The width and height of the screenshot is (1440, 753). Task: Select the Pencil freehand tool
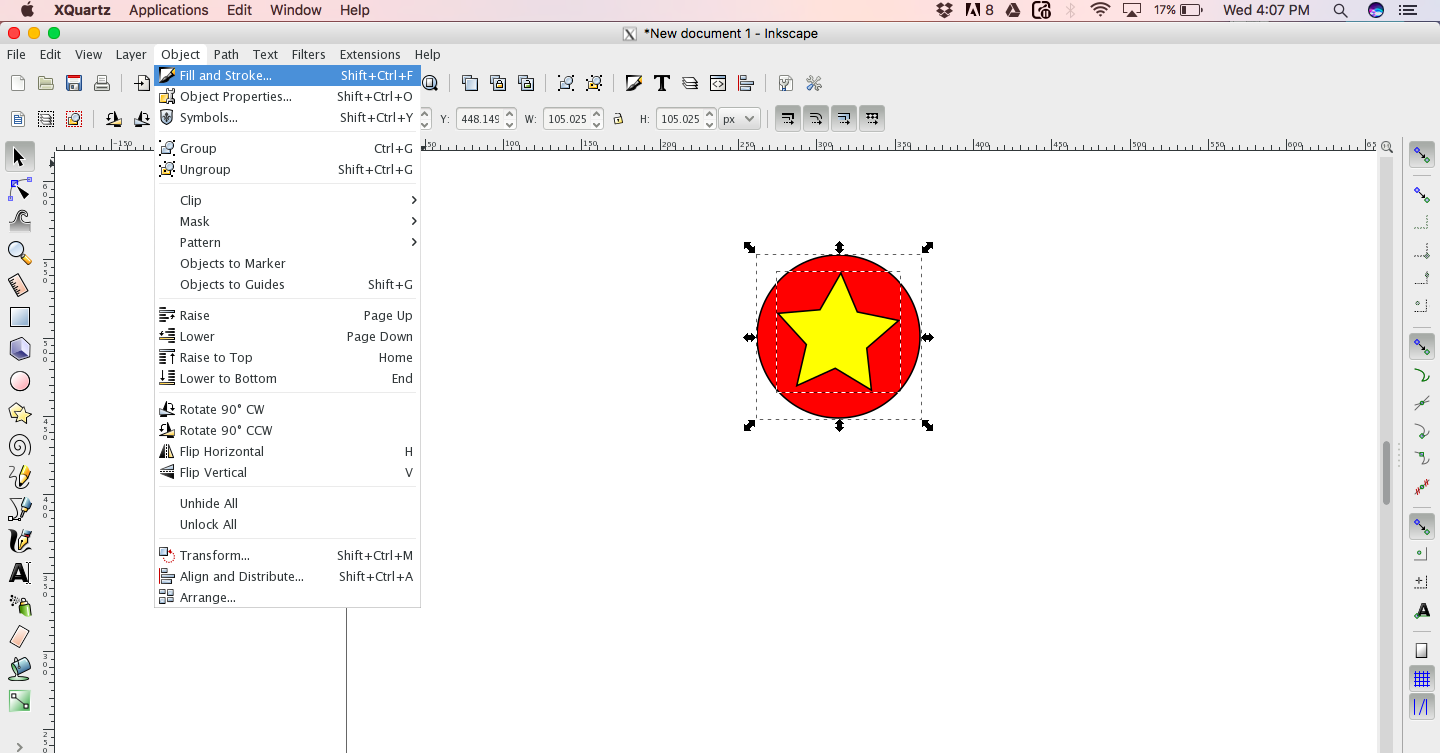pos(19,477)
